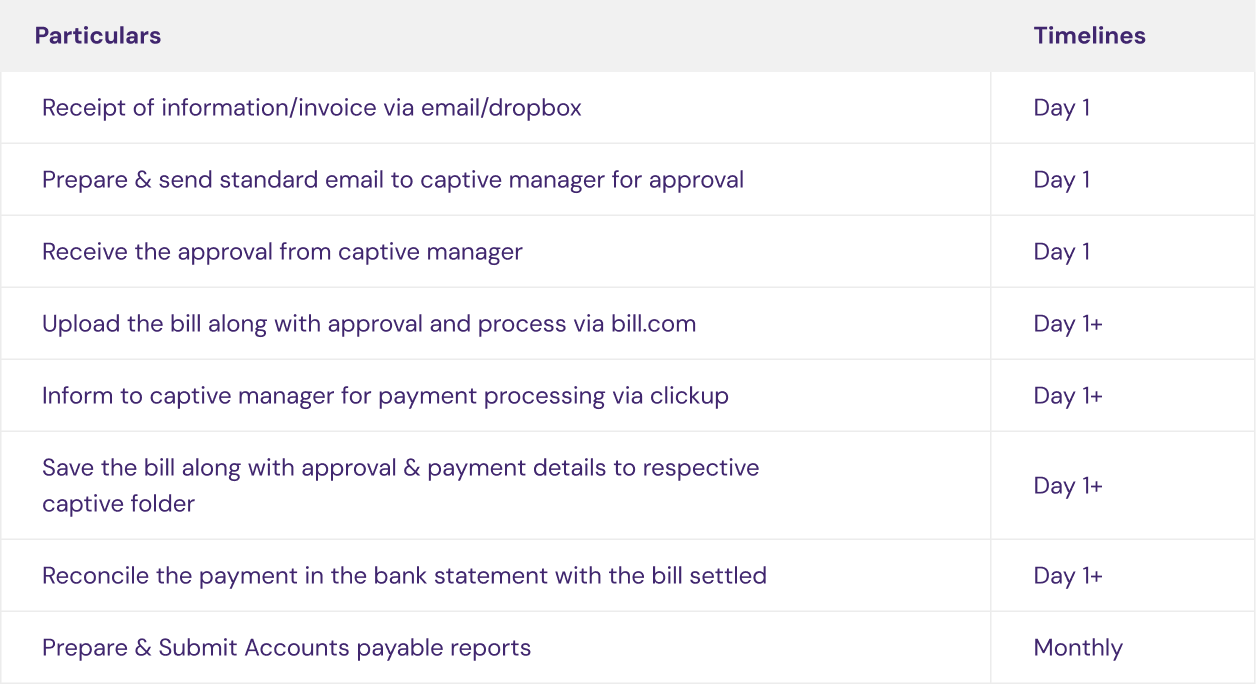Select the row for sending standard email to captive manager

pyautogui.click(x=392, y=179)
